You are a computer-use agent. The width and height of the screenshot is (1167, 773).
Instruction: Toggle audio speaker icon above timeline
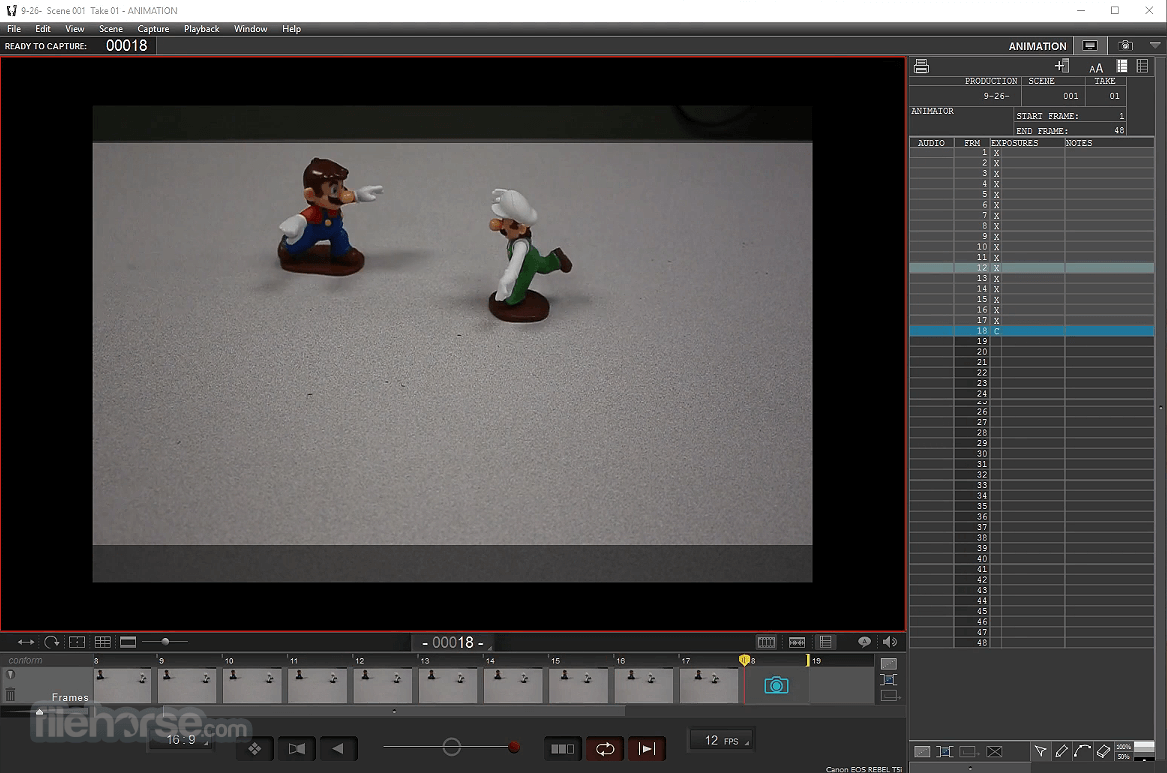coord(890,641)
